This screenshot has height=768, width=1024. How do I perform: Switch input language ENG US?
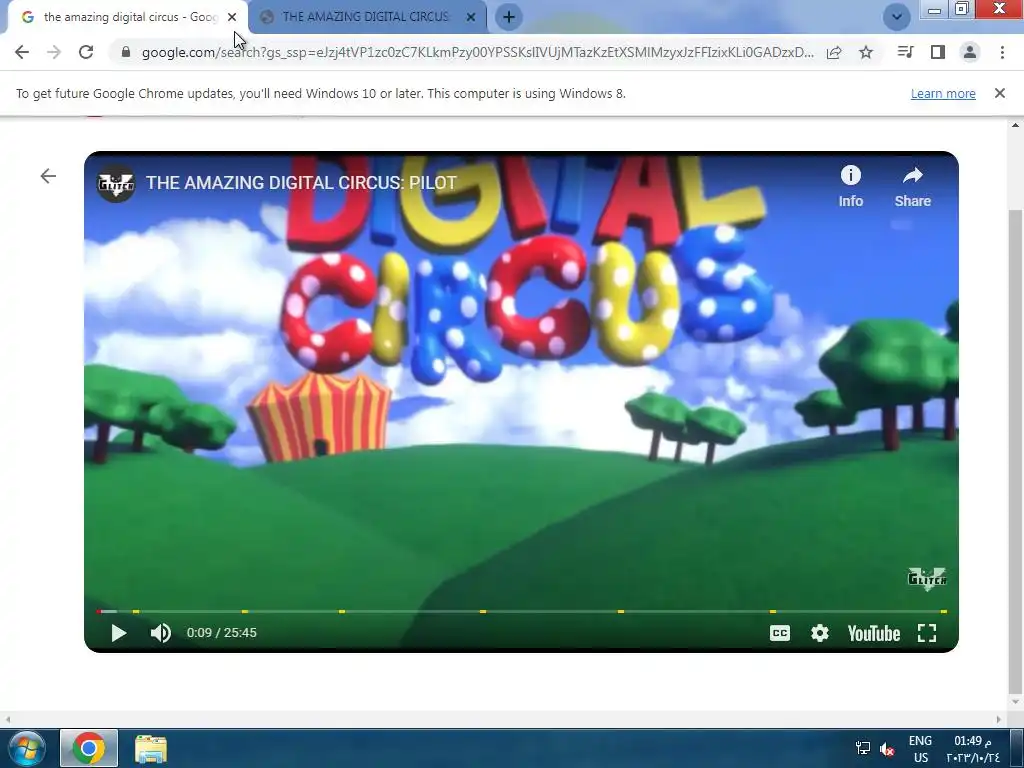pyautogui.click(x=920, y=749)
